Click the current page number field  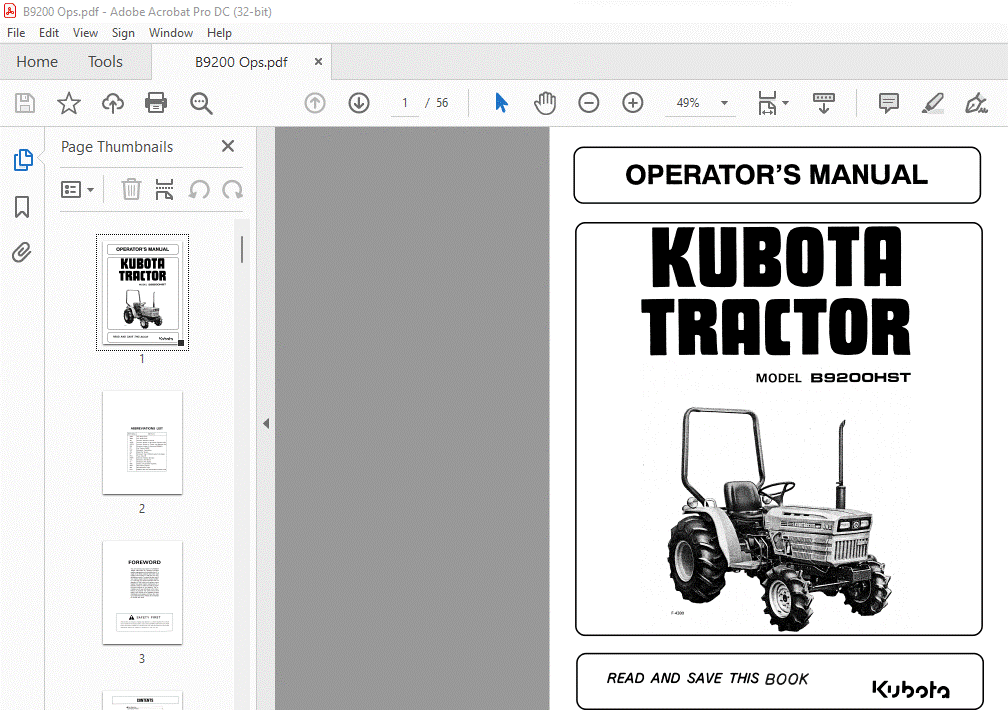click(405, 103)
